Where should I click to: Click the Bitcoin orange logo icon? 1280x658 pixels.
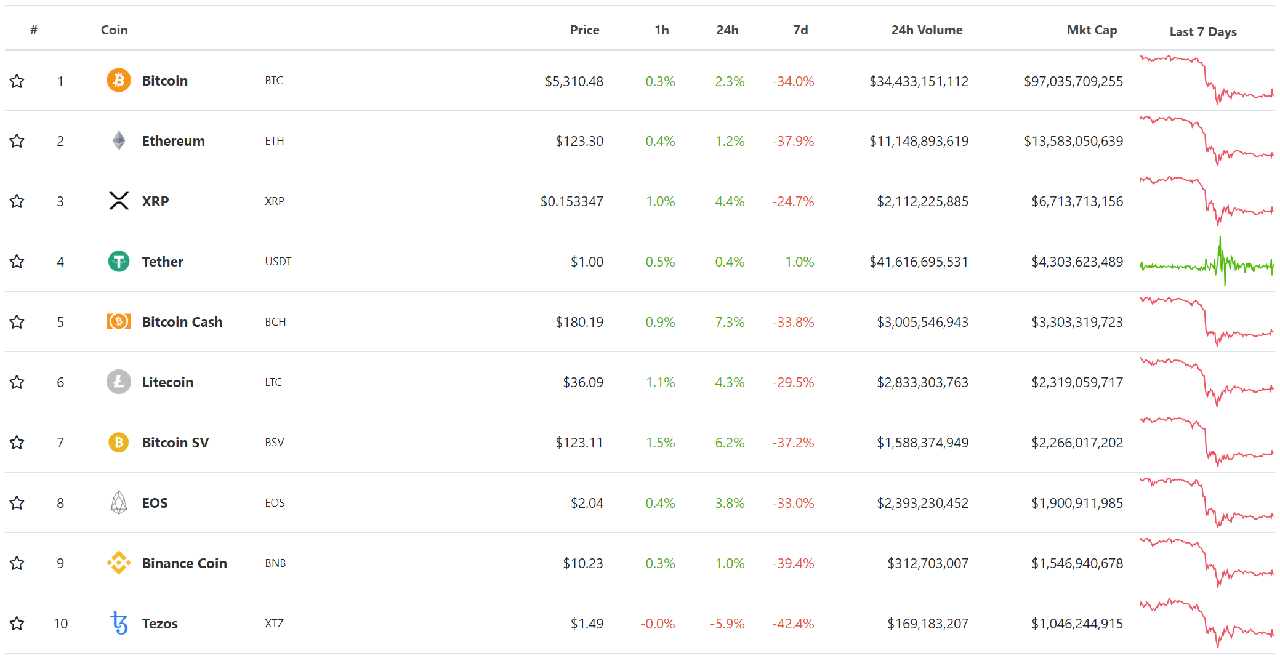coord(119,81)
